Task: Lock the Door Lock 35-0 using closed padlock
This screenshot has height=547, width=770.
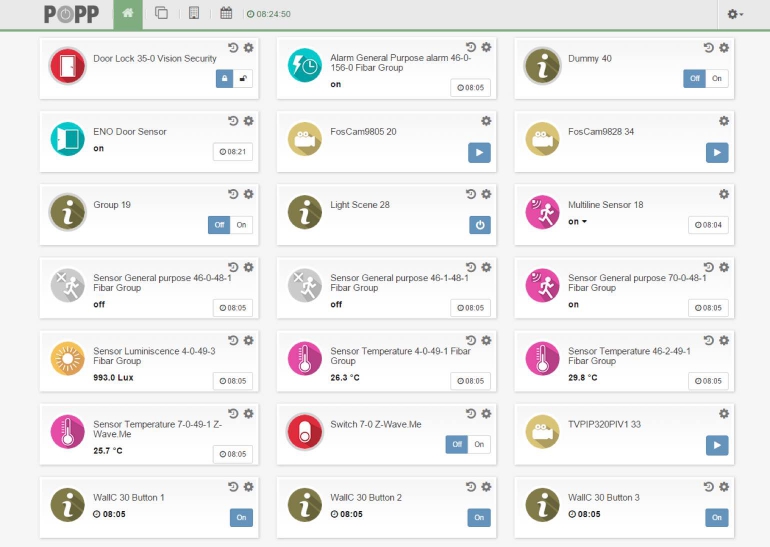Action: pos(225,79)
